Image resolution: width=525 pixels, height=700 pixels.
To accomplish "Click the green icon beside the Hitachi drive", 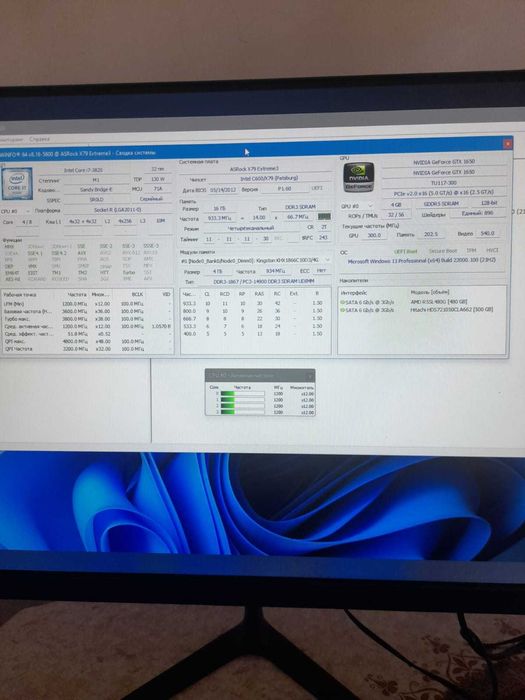I will (343, 309).
